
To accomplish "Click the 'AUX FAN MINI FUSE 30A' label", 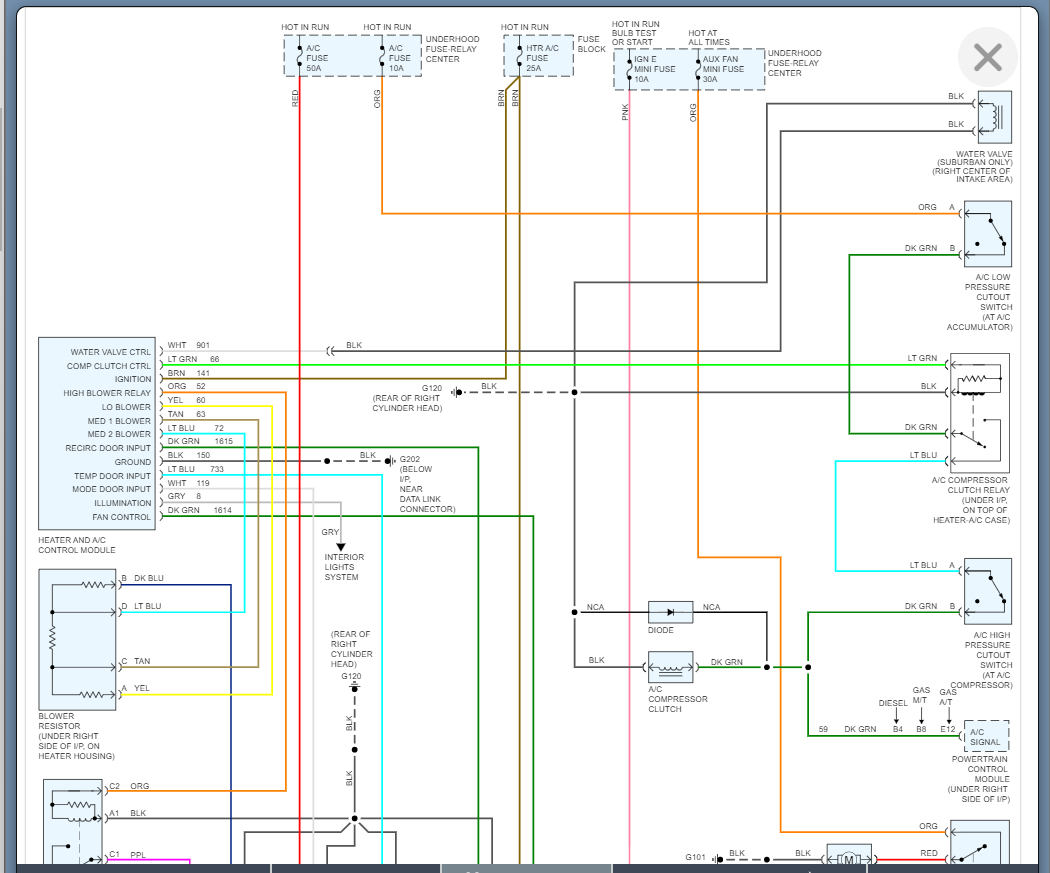I will pyautogui.click(x=723, y=69).
